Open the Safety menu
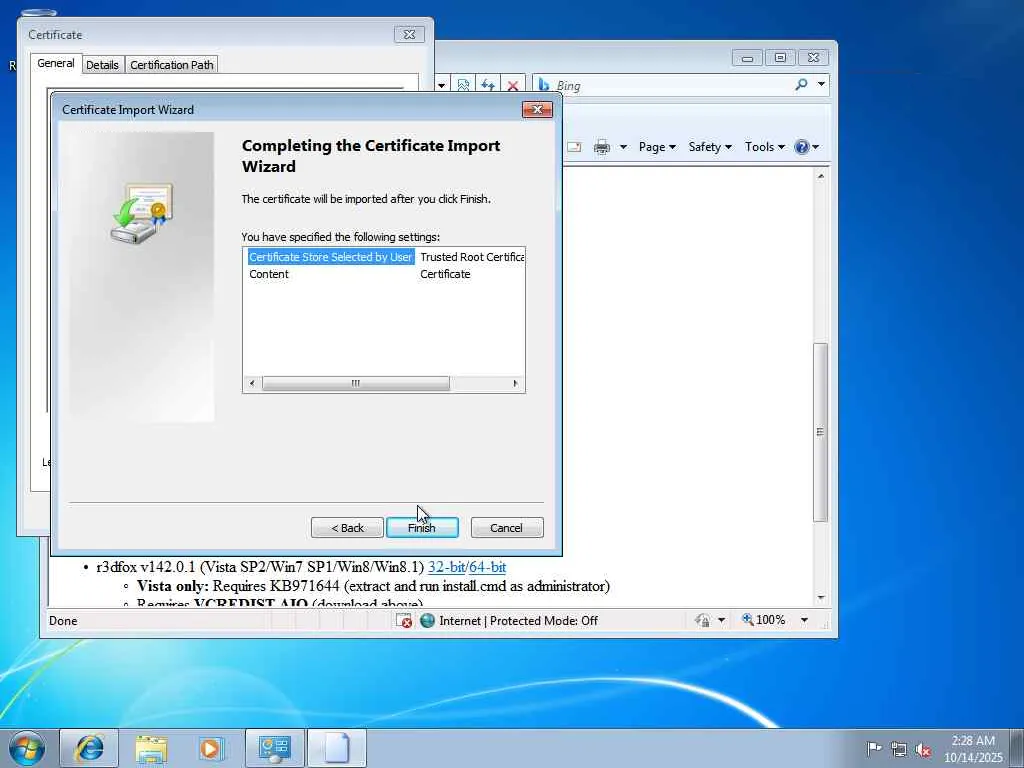The height and width of the screenshot is (768, 1024). pyautogui.click(x=710, y=147)
